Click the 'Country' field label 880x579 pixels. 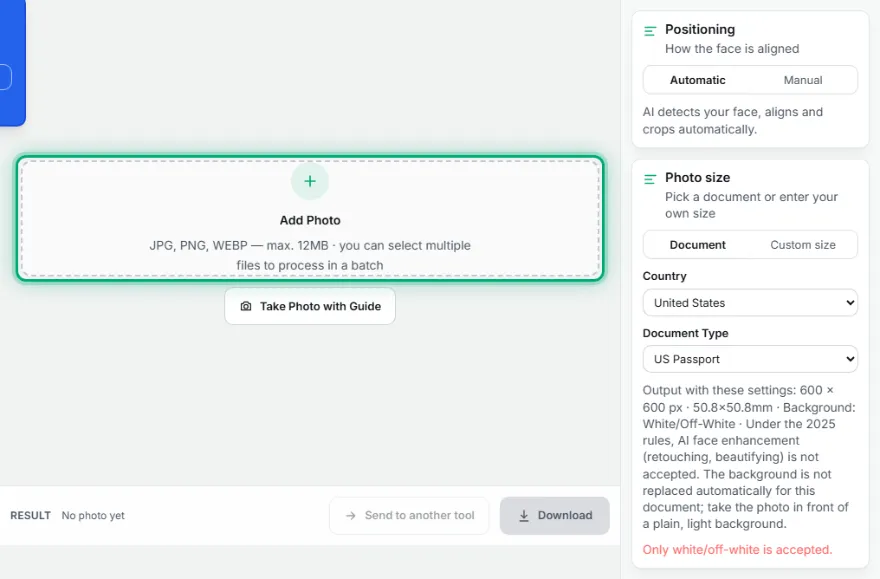(x=664, y=276)
